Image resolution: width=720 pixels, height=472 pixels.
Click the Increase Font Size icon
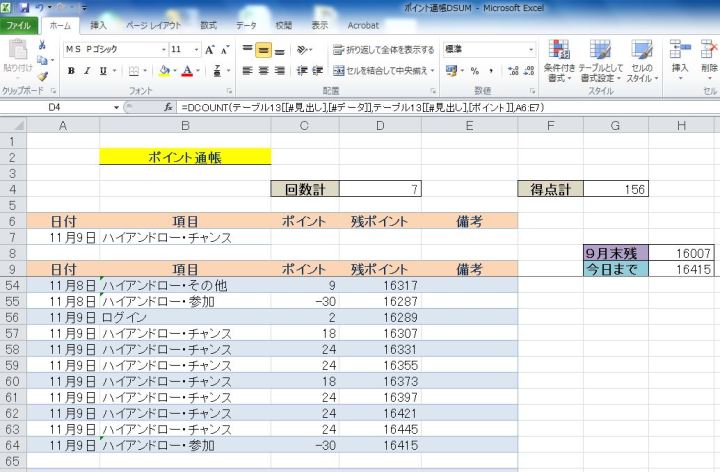210,49
